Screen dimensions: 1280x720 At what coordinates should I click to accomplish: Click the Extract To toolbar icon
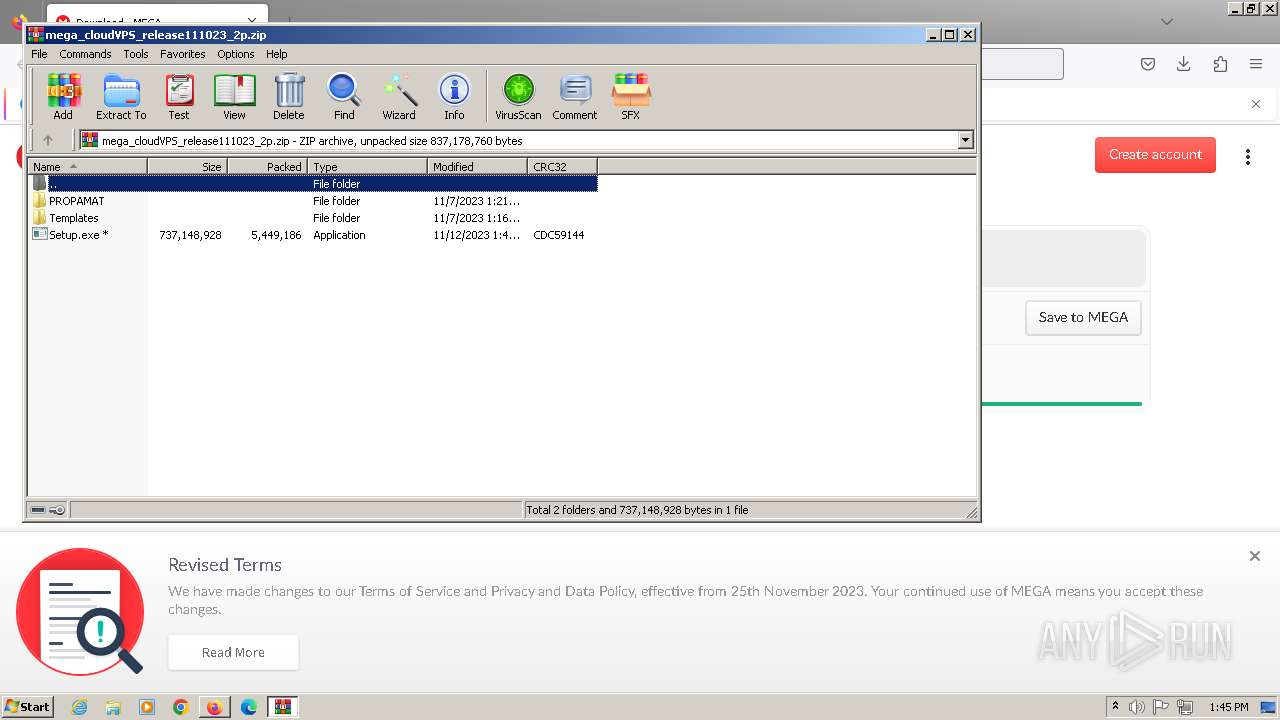(x=121, y=97)
